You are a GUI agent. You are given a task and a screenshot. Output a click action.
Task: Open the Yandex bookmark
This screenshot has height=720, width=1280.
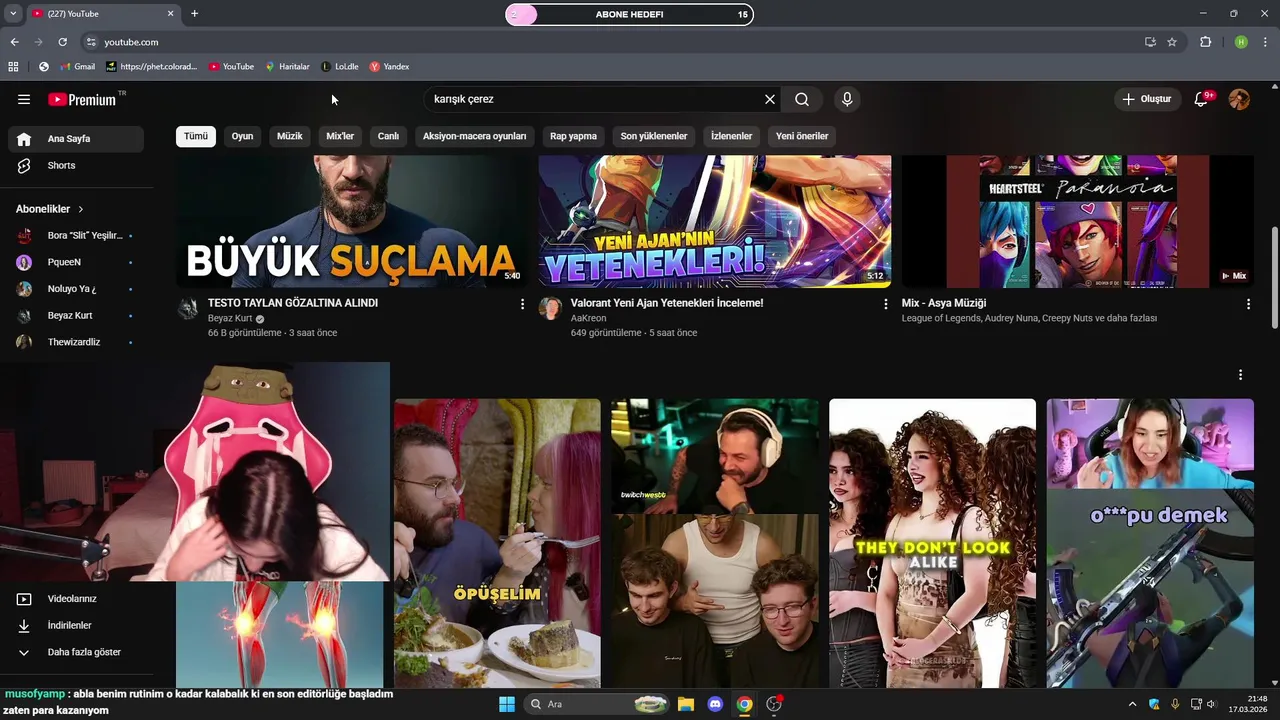tap(389, 67)
